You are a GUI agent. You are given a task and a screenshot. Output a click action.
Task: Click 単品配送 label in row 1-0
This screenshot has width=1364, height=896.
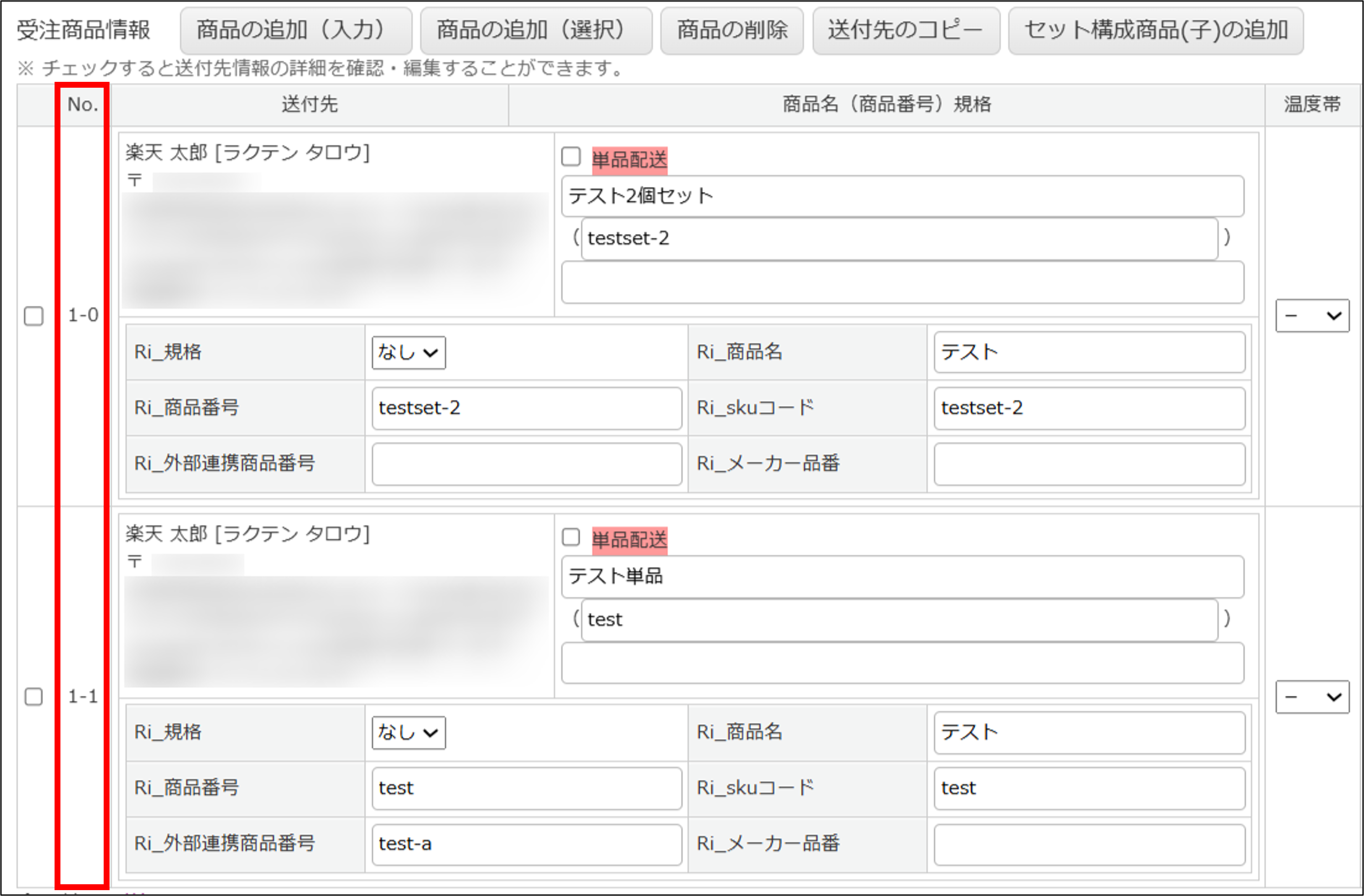[629, 159]
